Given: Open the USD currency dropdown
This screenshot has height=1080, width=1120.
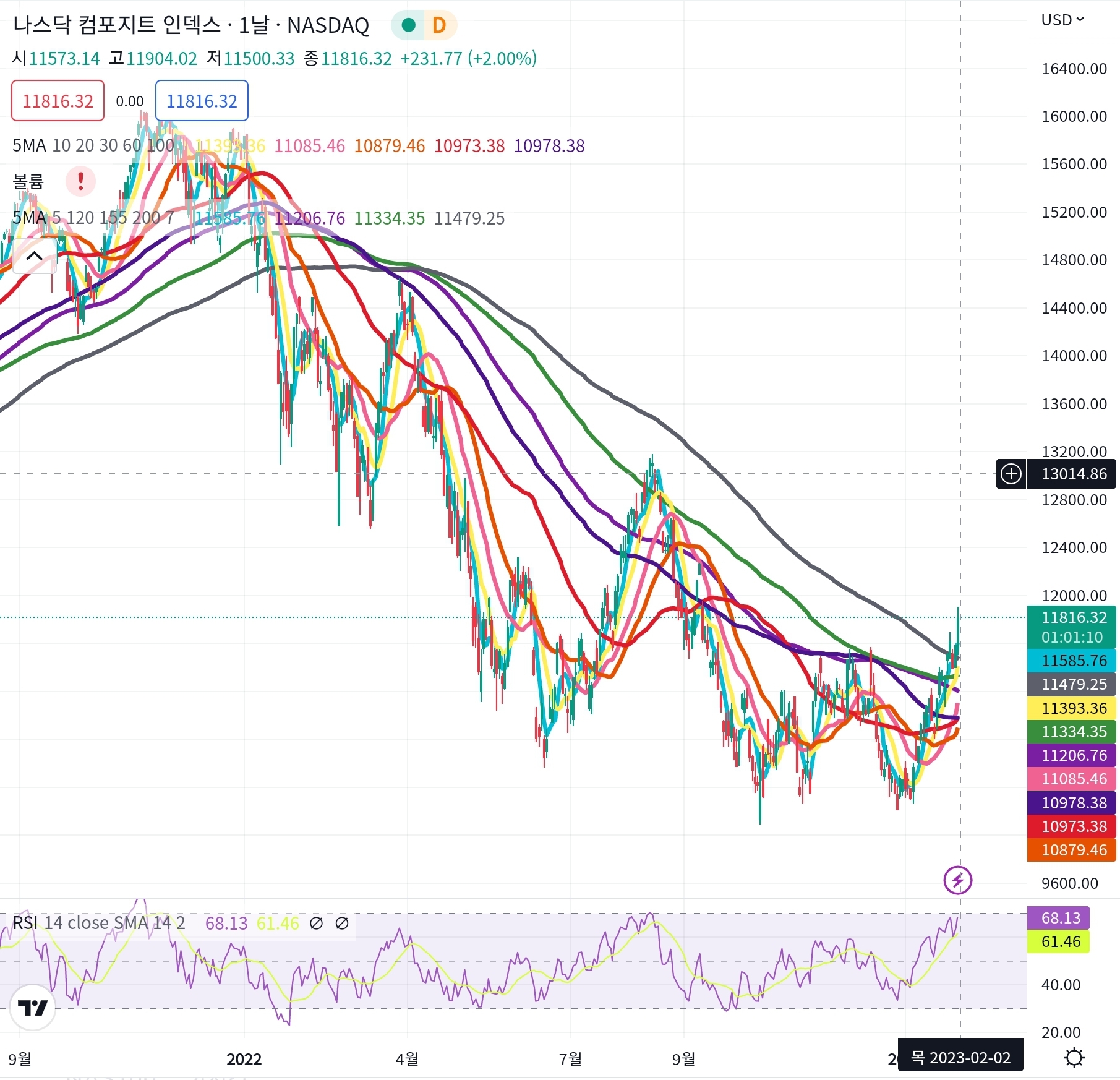Looking at the screenshot, I should pos(1062,20).
